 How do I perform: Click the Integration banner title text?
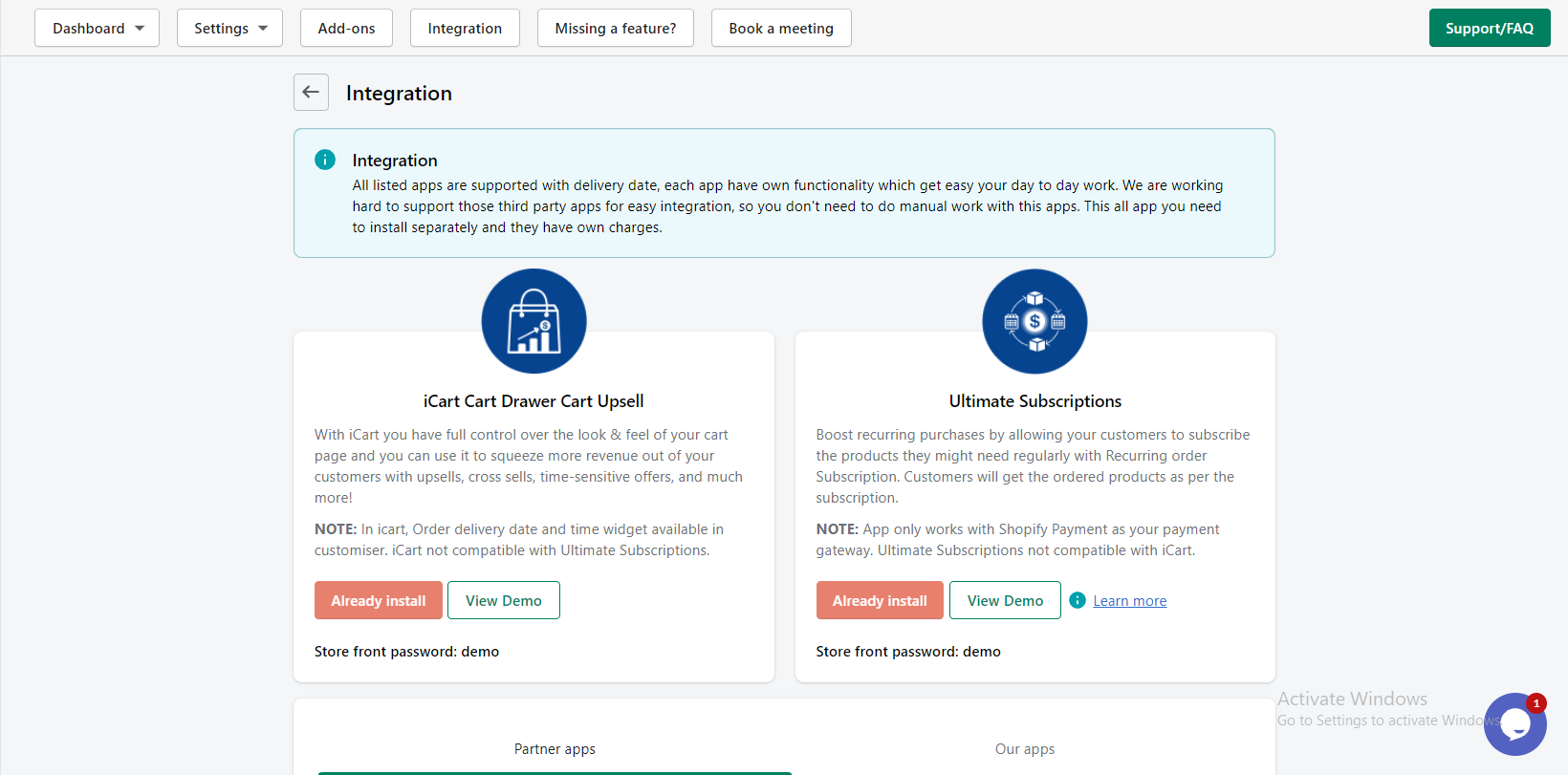(395, 161)
